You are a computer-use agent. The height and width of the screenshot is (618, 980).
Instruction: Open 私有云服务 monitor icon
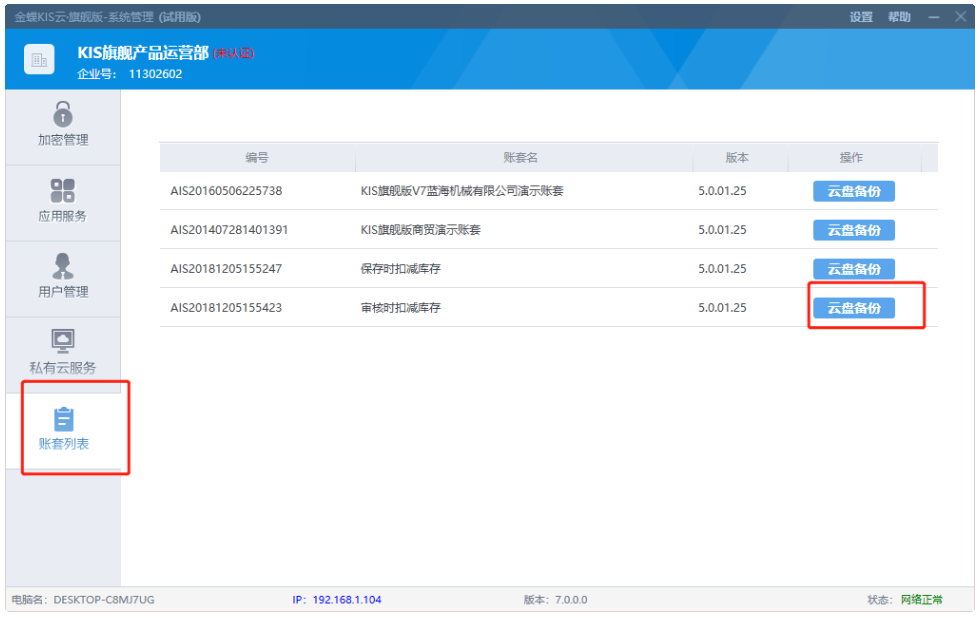click(63, 342)
